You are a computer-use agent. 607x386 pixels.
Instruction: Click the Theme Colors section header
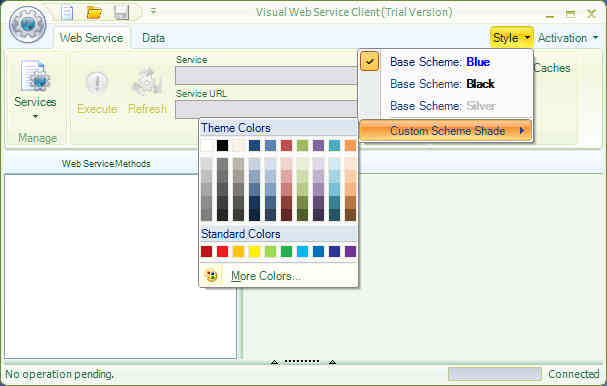[278, 128]
